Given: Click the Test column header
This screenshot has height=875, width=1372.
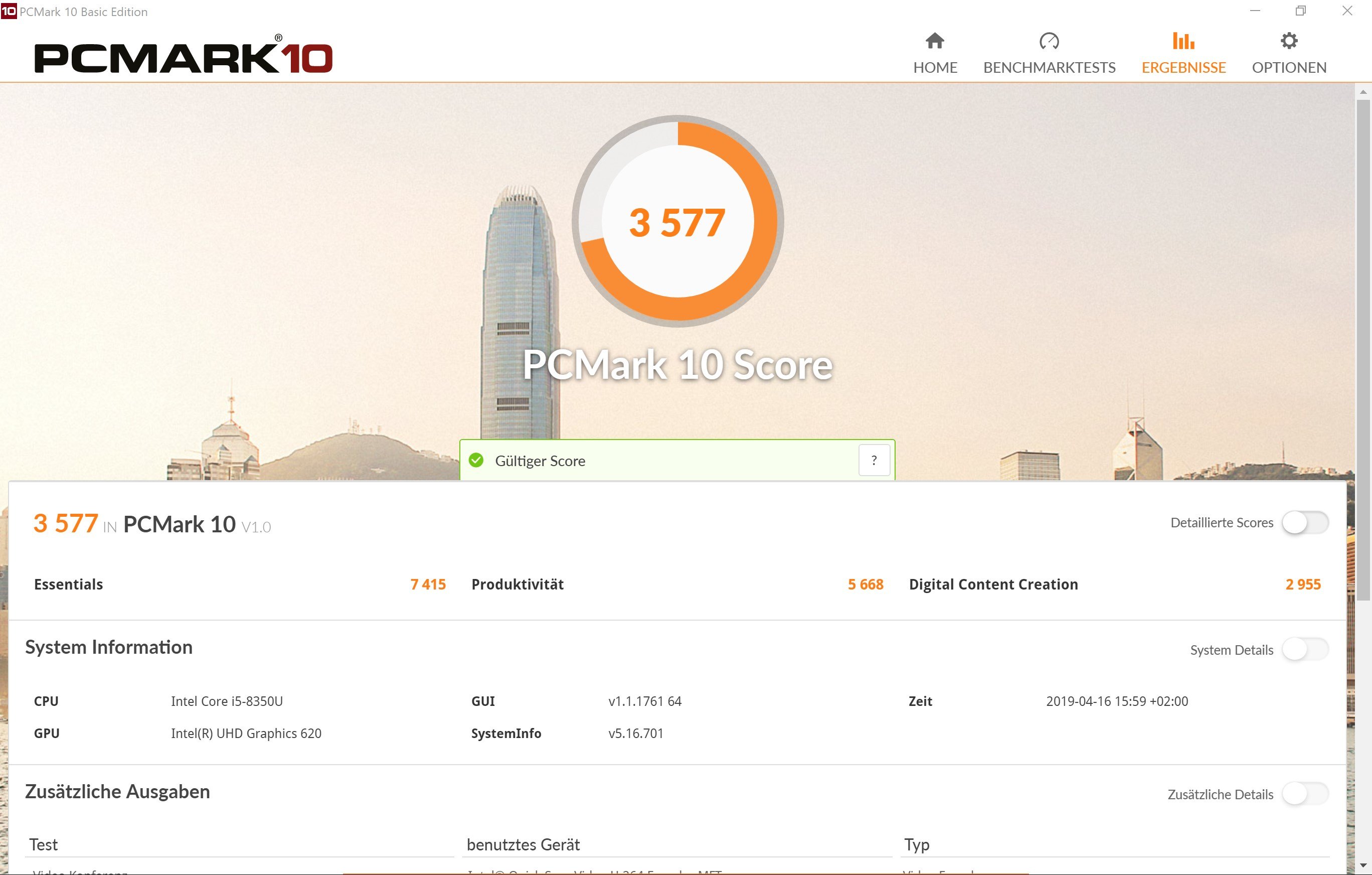Looking at the screenshot, I should pos(43,844).
